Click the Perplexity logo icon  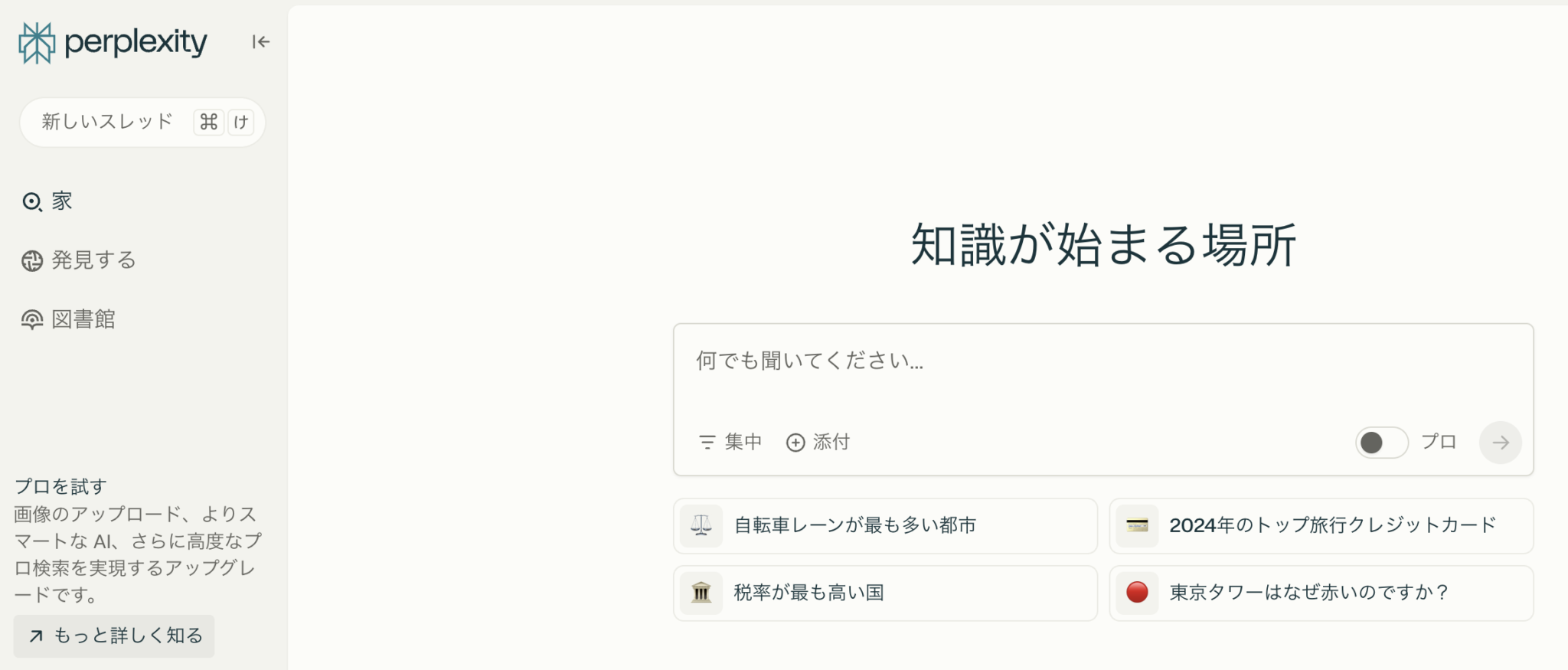point(36,42)
